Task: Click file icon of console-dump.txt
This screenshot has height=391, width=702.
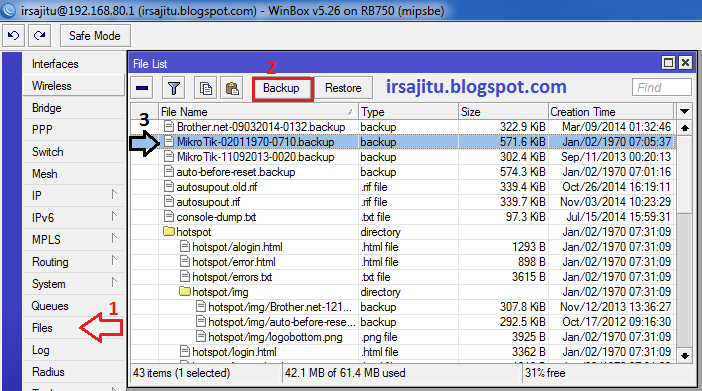Action: click(169, 217)
